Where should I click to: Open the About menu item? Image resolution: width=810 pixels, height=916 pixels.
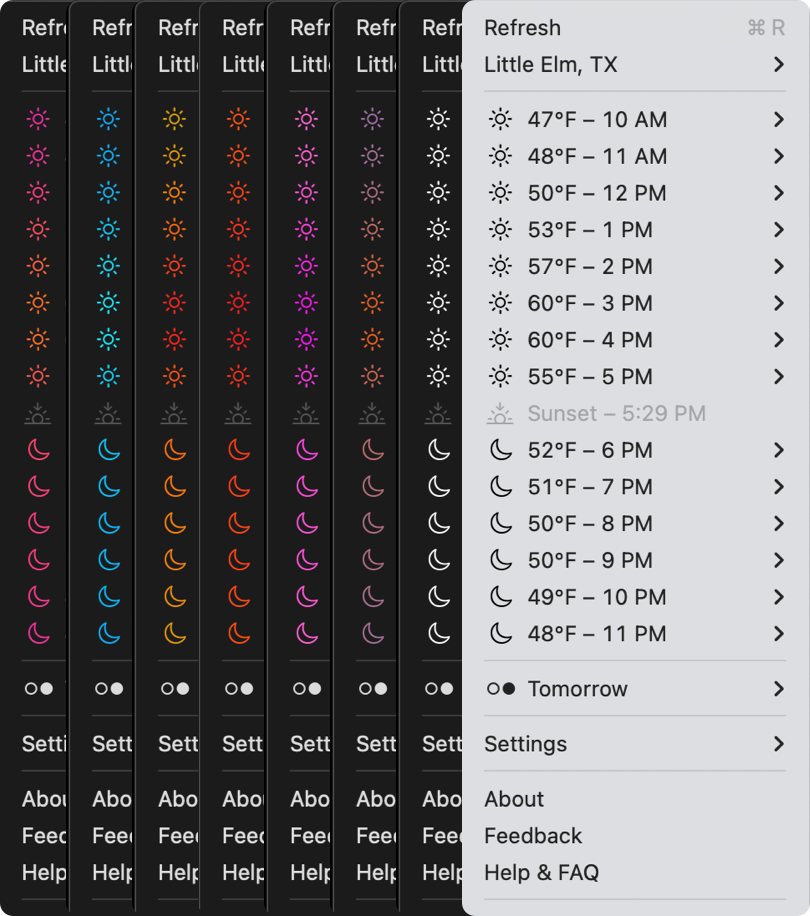514,799
